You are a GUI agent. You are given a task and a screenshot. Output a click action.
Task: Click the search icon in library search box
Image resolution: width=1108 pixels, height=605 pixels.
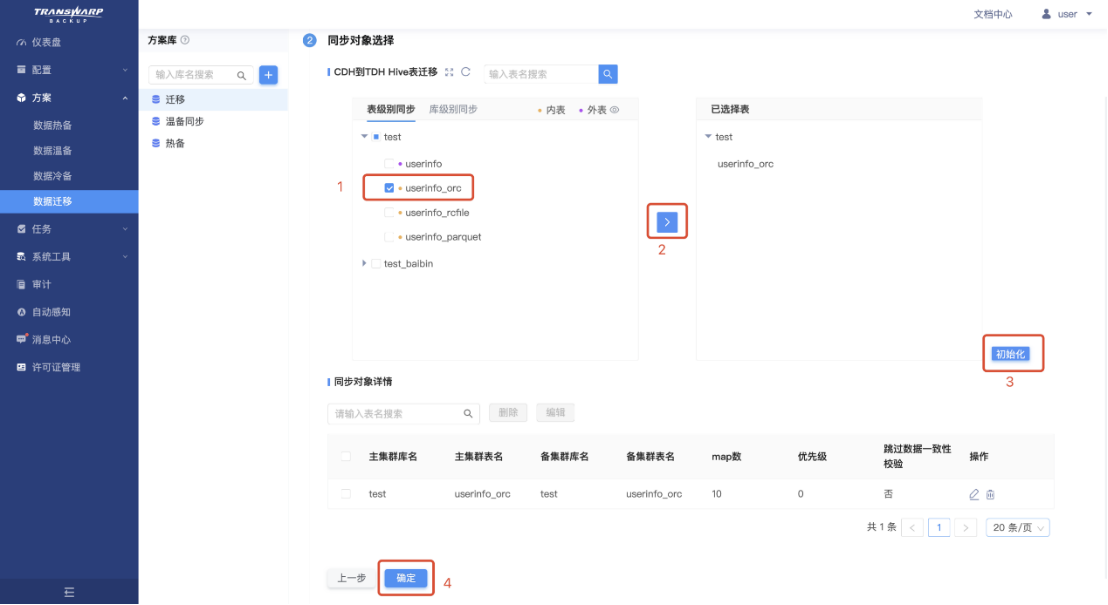point(242,75)
